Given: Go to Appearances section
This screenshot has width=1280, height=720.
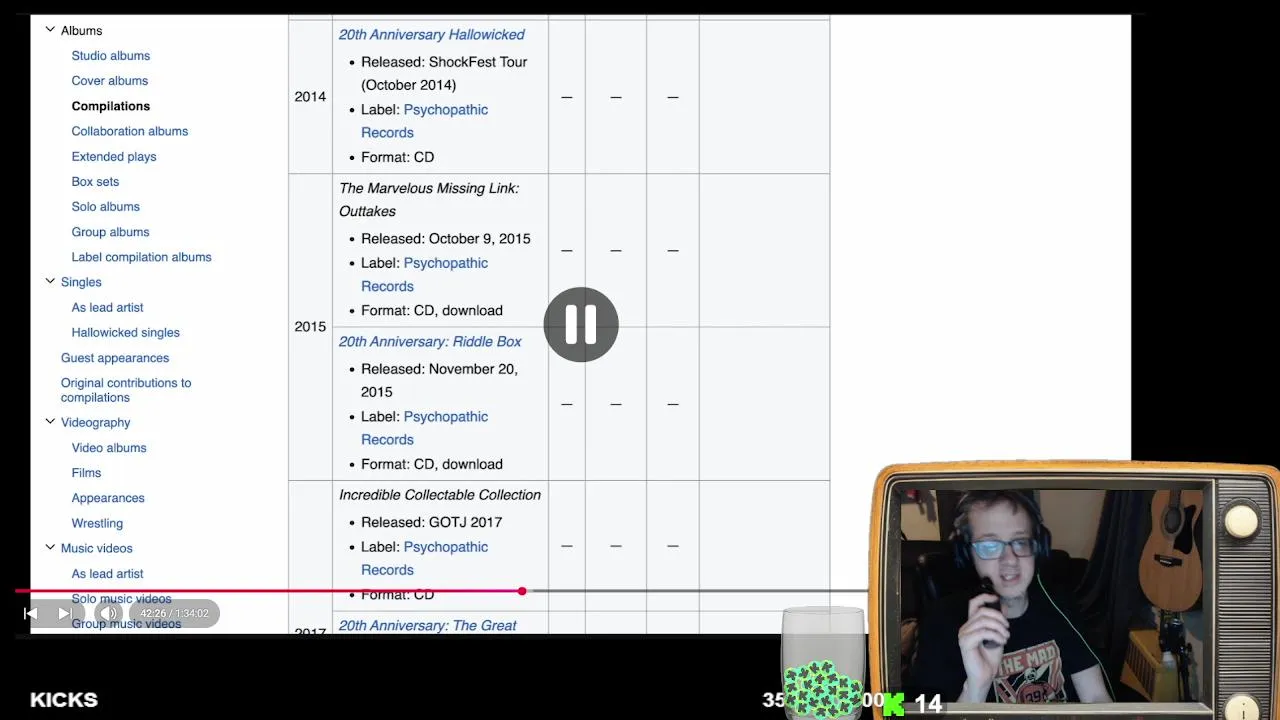Looking at the screenshot, I should click(108, 498).
